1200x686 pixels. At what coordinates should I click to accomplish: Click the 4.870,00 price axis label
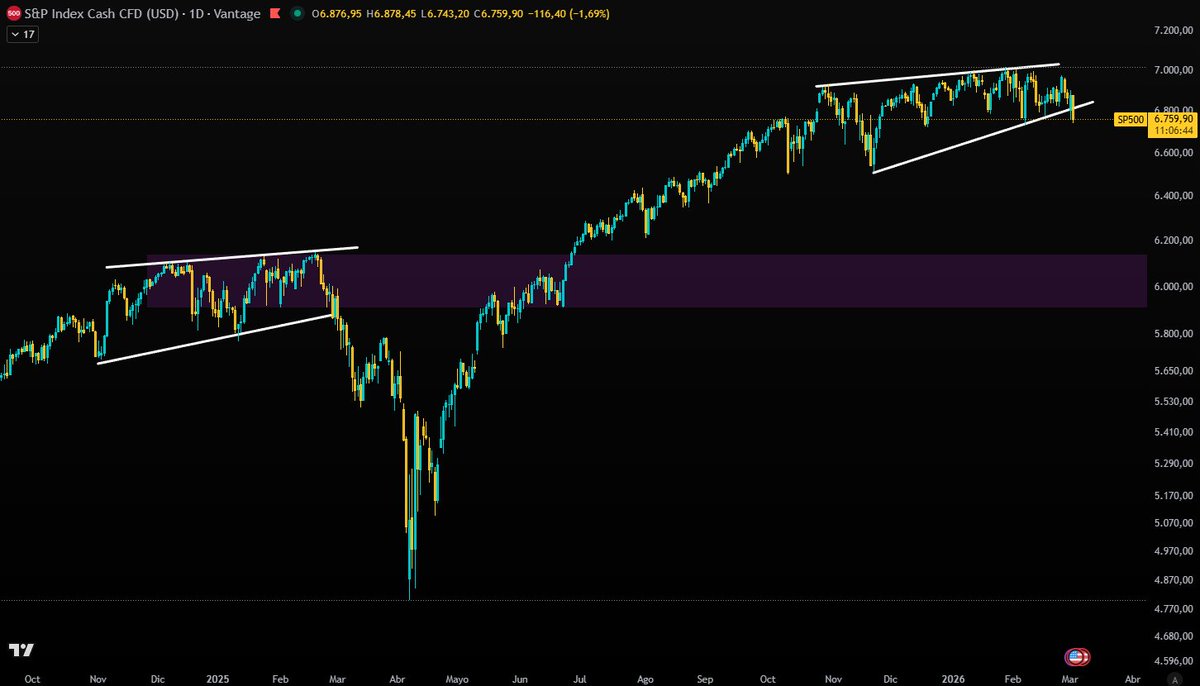[x=1174, y=580]
